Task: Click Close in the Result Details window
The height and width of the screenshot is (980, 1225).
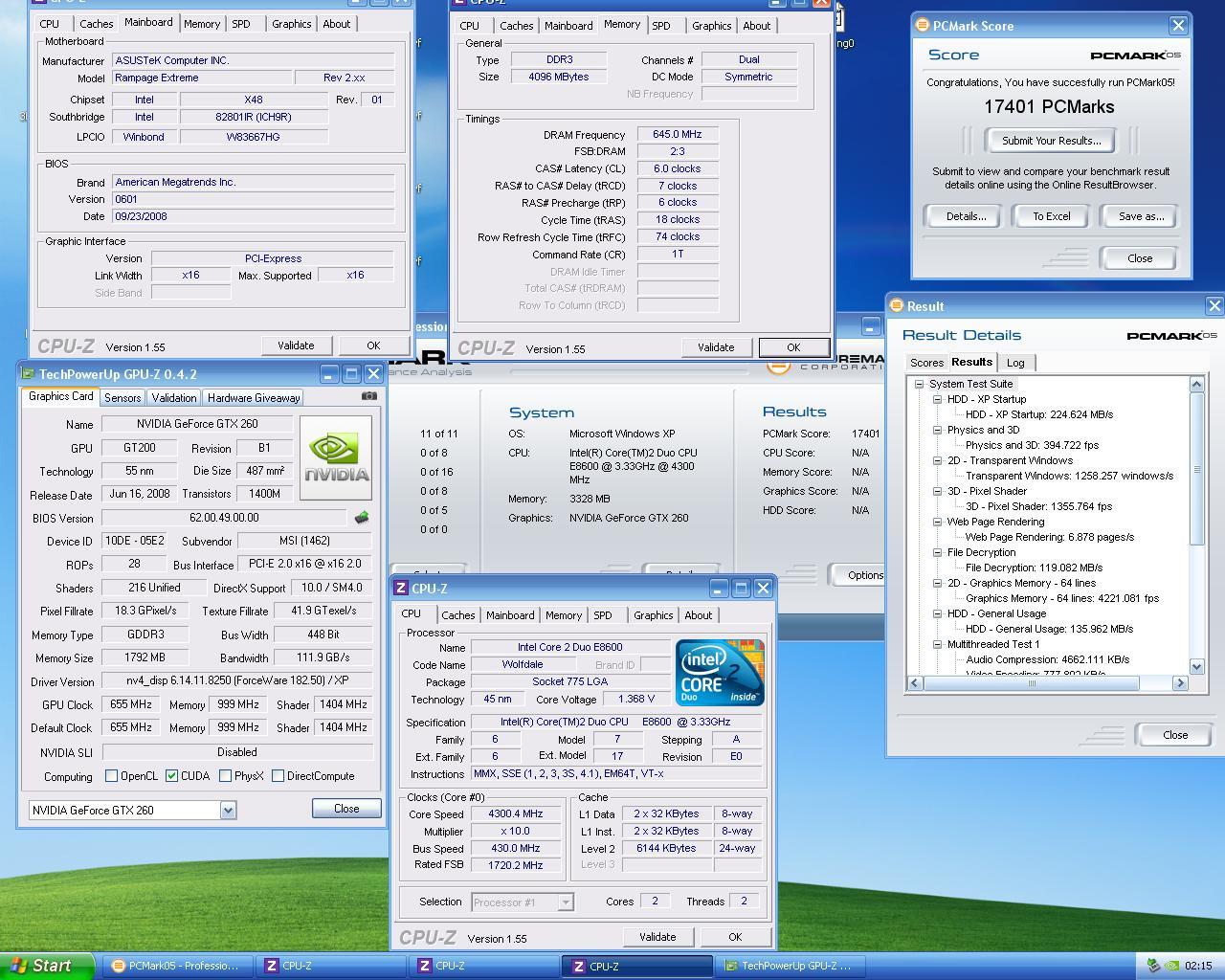Action: [x=1174, y=735]
